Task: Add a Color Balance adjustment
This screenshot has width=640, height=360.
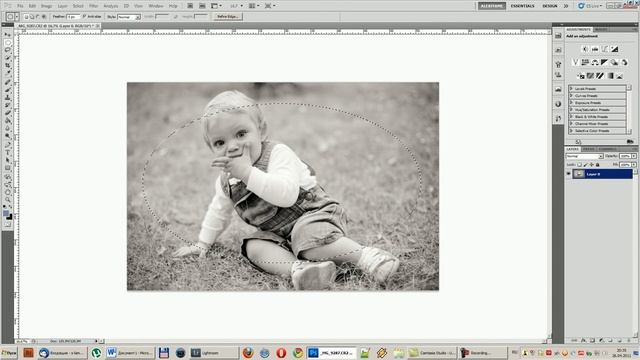Action: click(x=595, y=62)
